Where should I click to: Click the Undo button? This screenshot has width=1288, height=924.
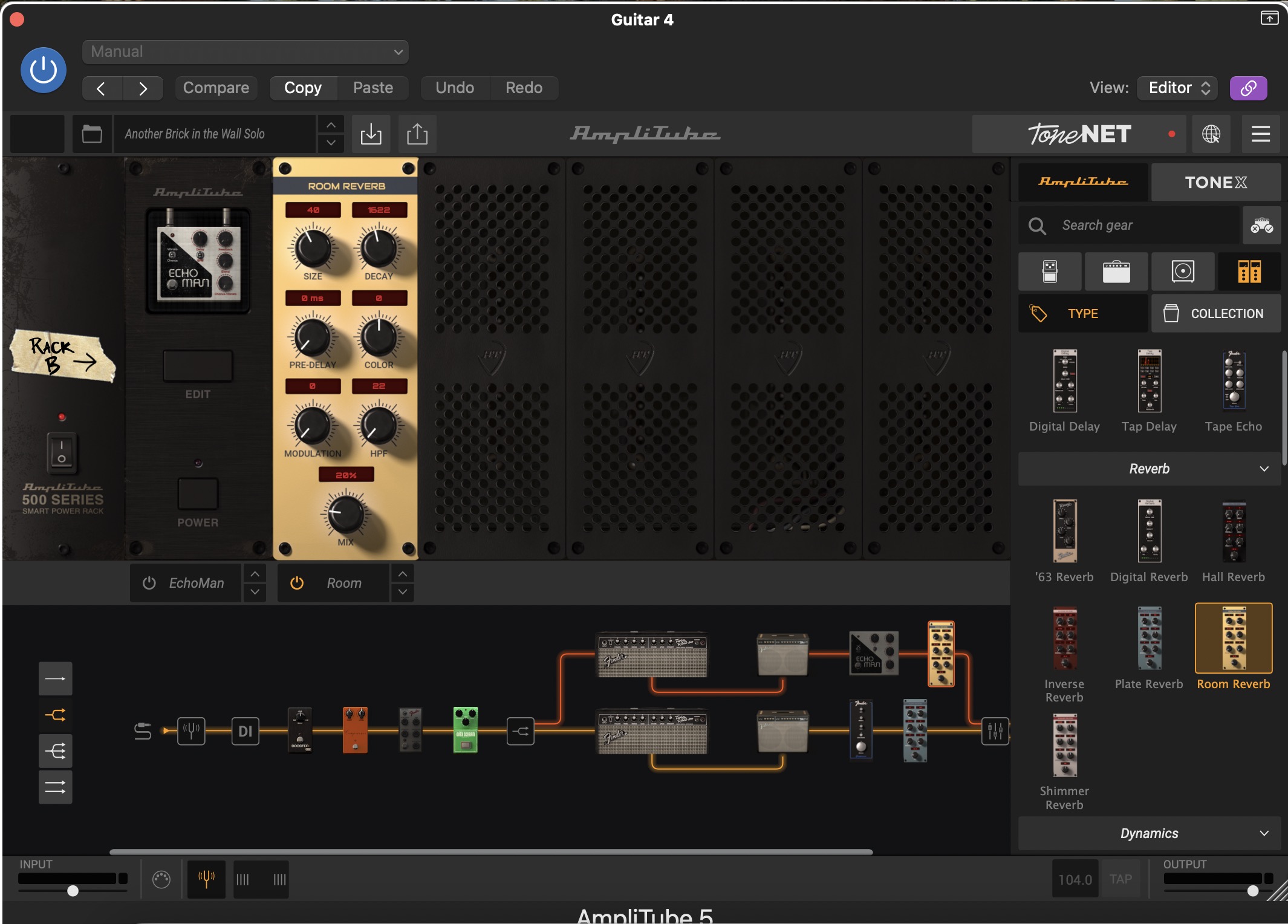pos(455,88)
